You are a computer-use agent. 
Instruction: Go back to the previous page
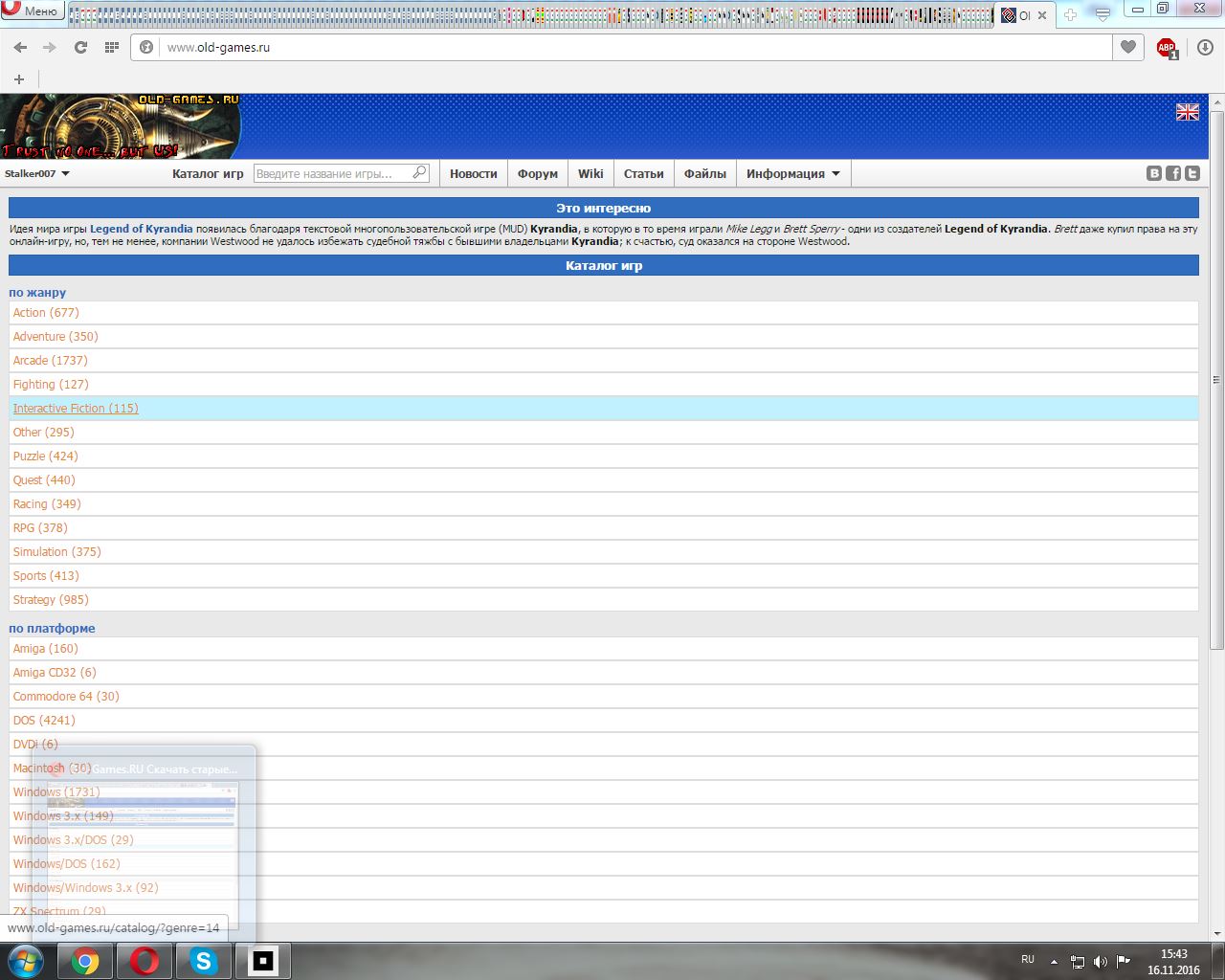(x=20, y=47)
